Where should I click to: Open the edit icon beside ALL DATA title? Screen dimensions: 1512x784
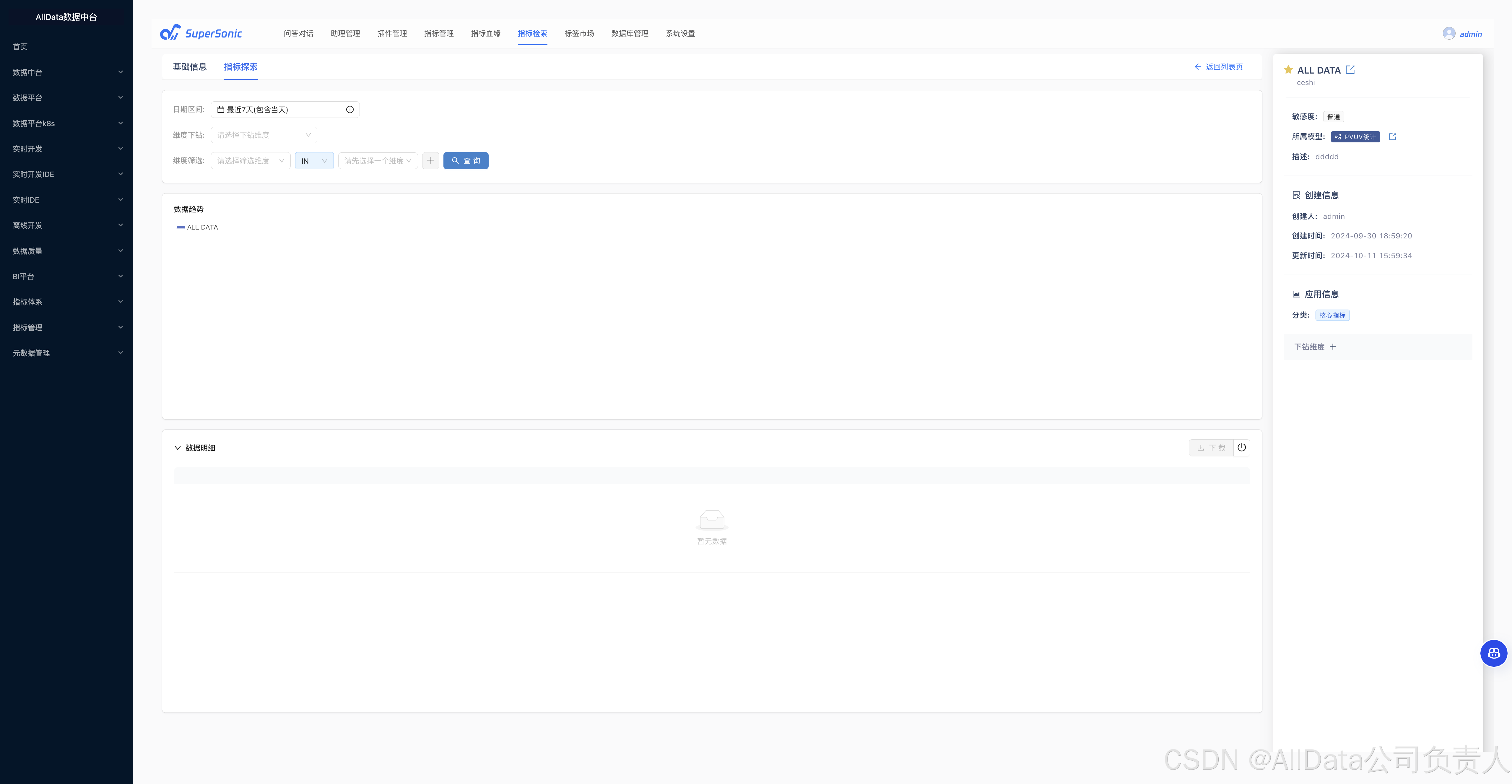pyautogui.click(x=1350, y=70)
